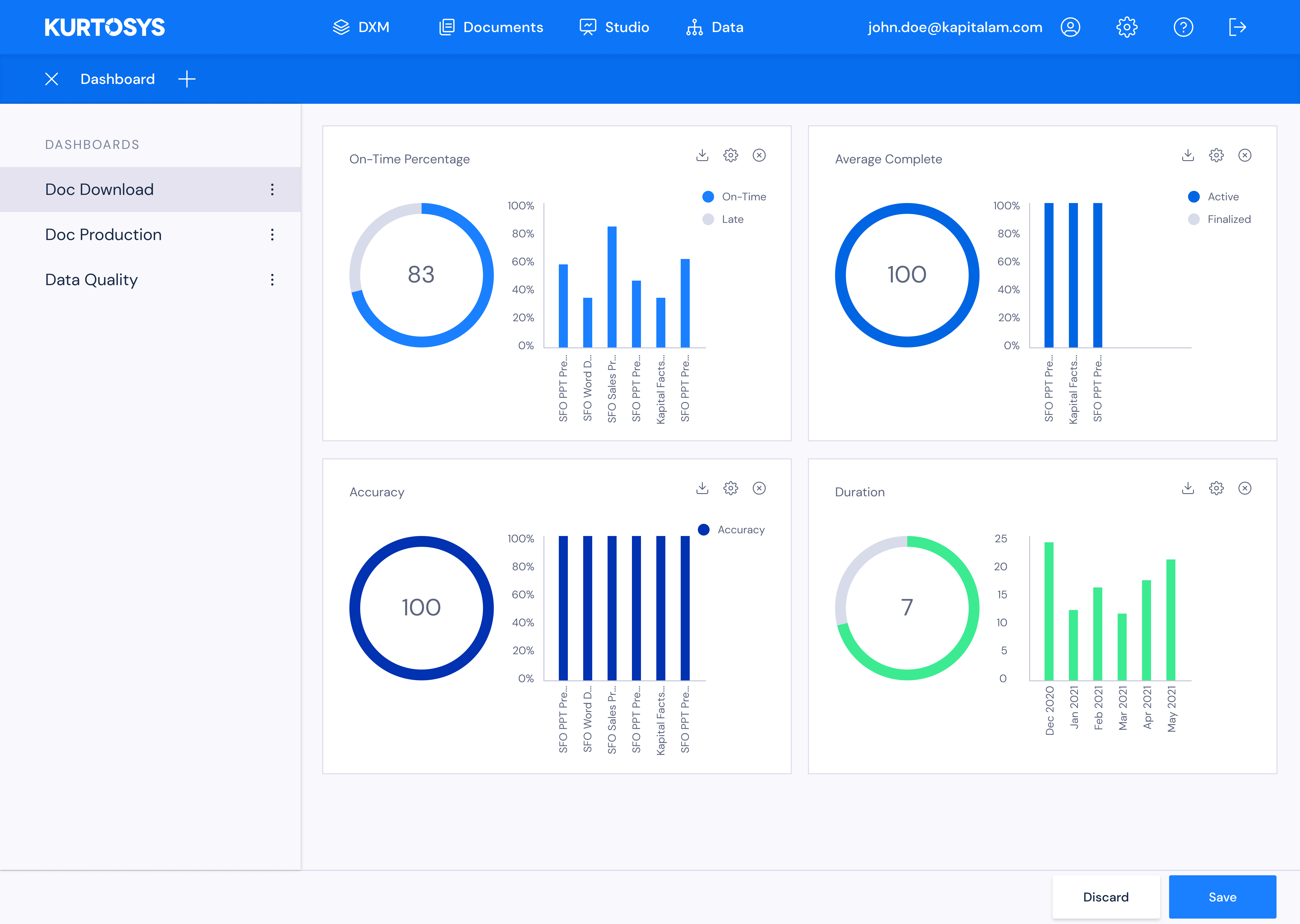Select the Dashboard tab
Viewport: 1300px width, 924px height.
click(x=118, y=79)
